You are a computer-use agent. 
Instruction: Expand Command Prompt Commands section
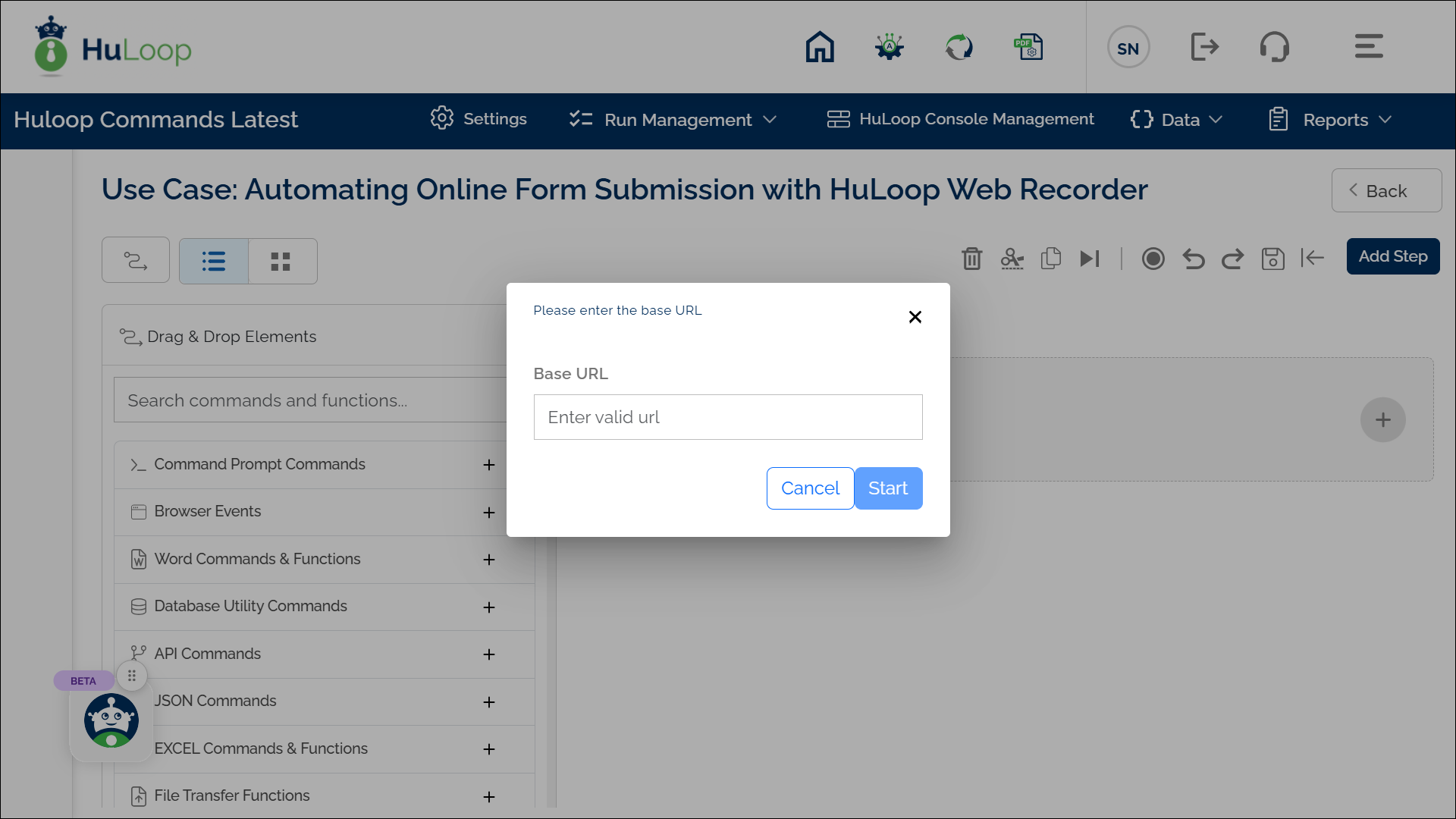click(x=489, y=465)
